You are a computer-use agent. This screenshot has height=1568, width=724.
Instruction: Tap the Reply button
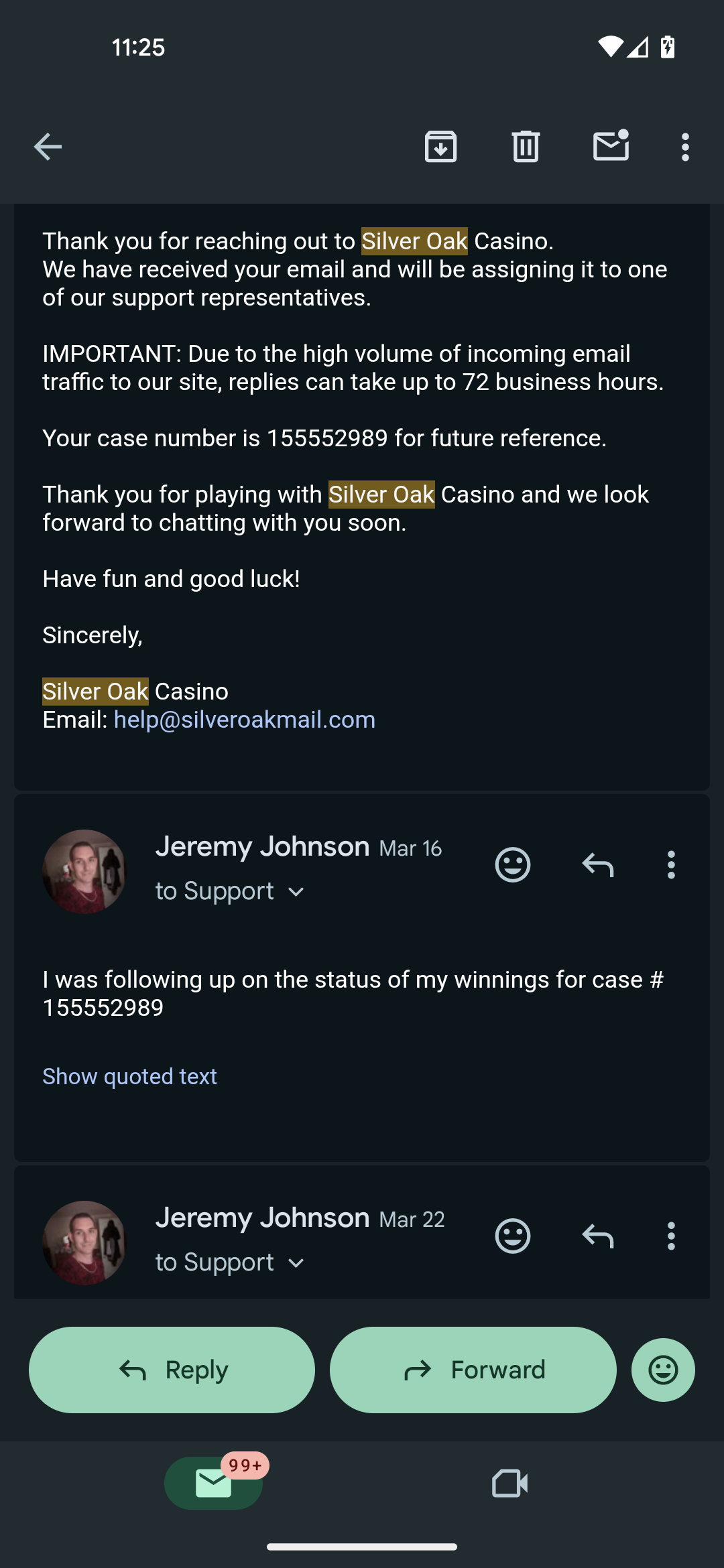point(172,1370)
